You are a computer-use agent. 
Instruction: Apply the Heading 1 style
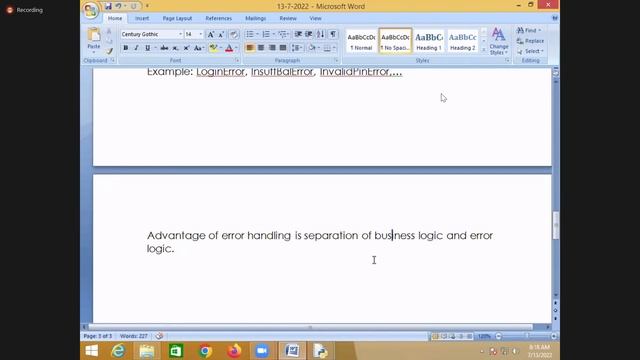coord(429,40)
